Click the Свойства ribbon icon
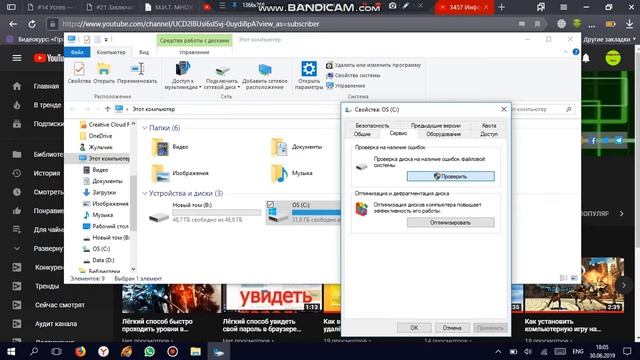The height and width of the screenshot is (360, 640). pyautogui.click(x=79, y=73)
